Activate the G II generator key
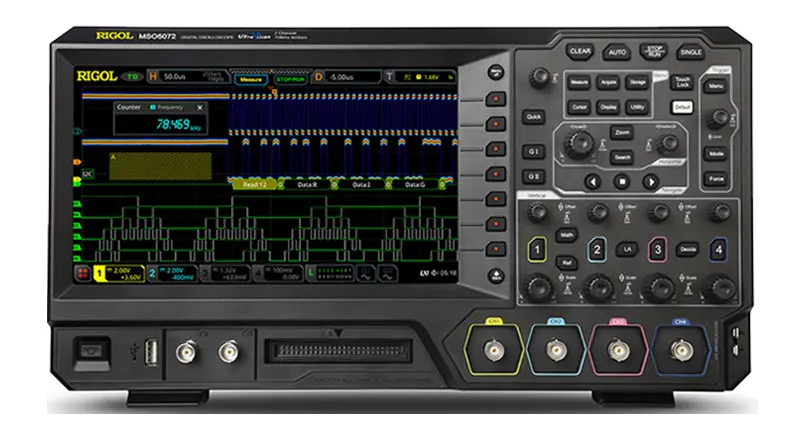Screen dimensions: 810x440 click(534, 177)
